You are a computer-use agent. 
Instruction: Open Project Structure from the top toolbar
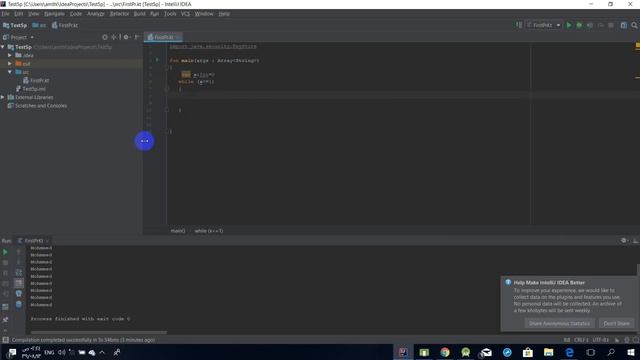point(624,25)
